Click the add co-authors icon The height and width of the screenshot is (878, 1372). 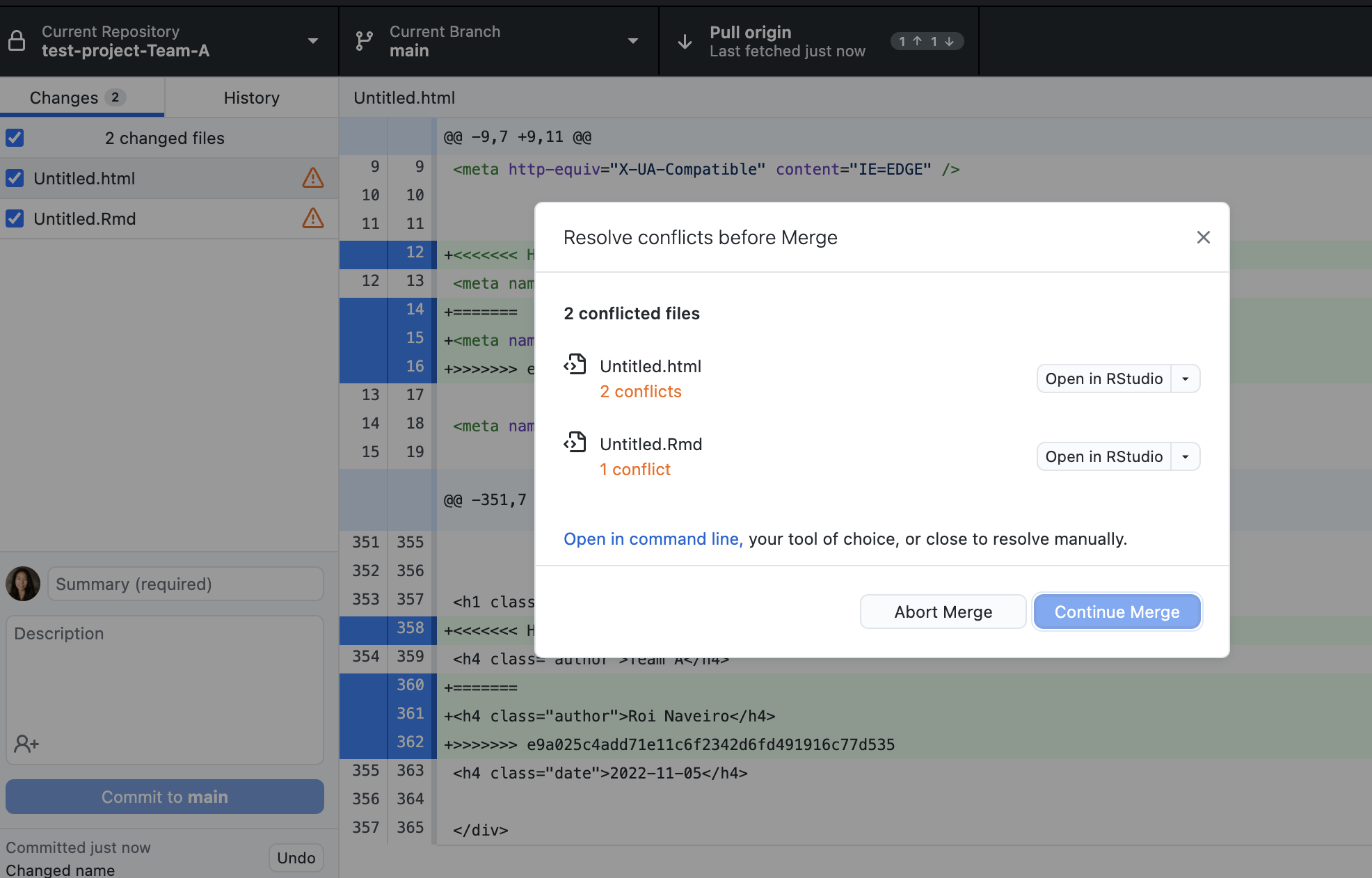(26, 744)
